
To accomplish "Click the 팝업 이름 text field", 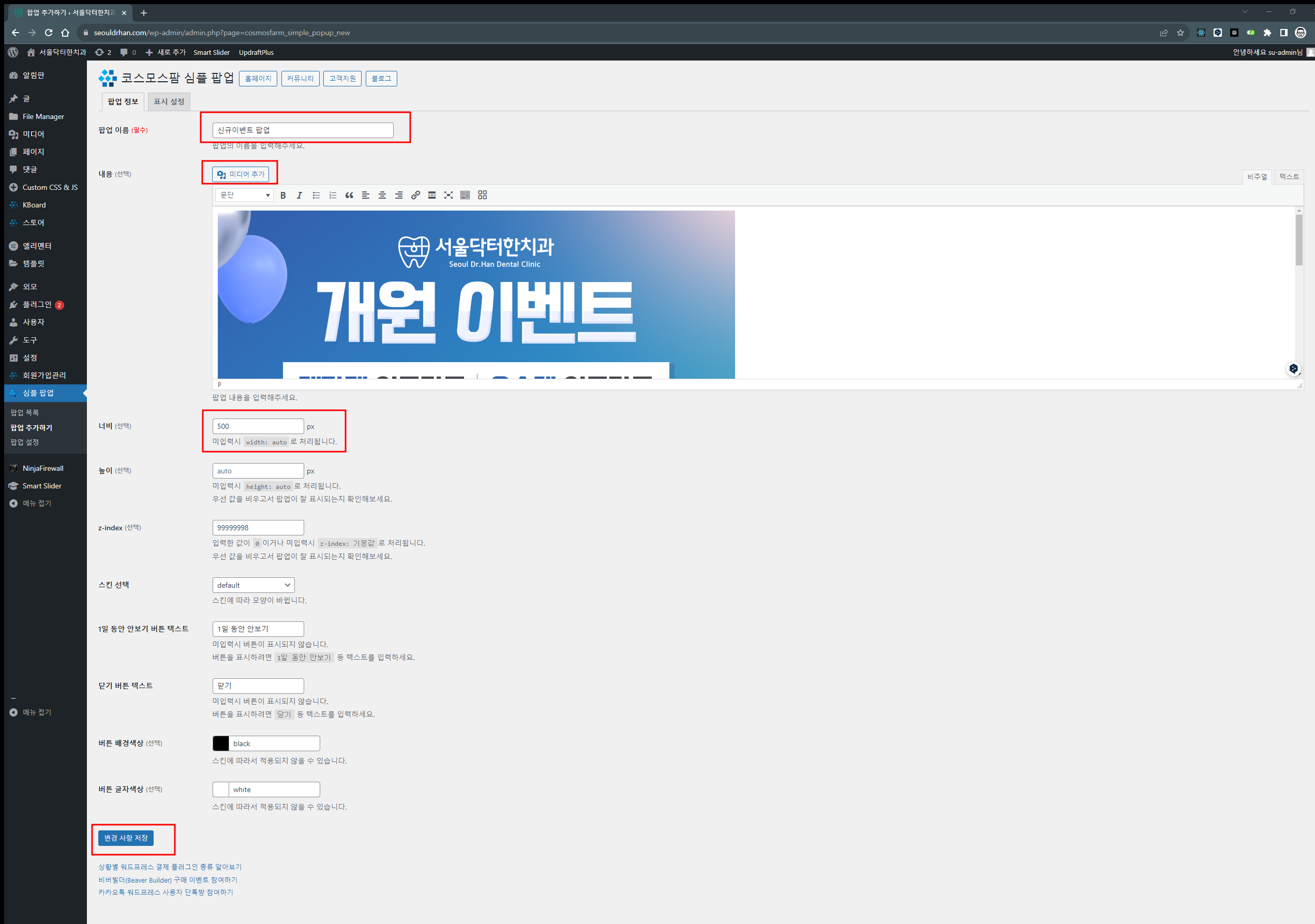I will (303, 130).
